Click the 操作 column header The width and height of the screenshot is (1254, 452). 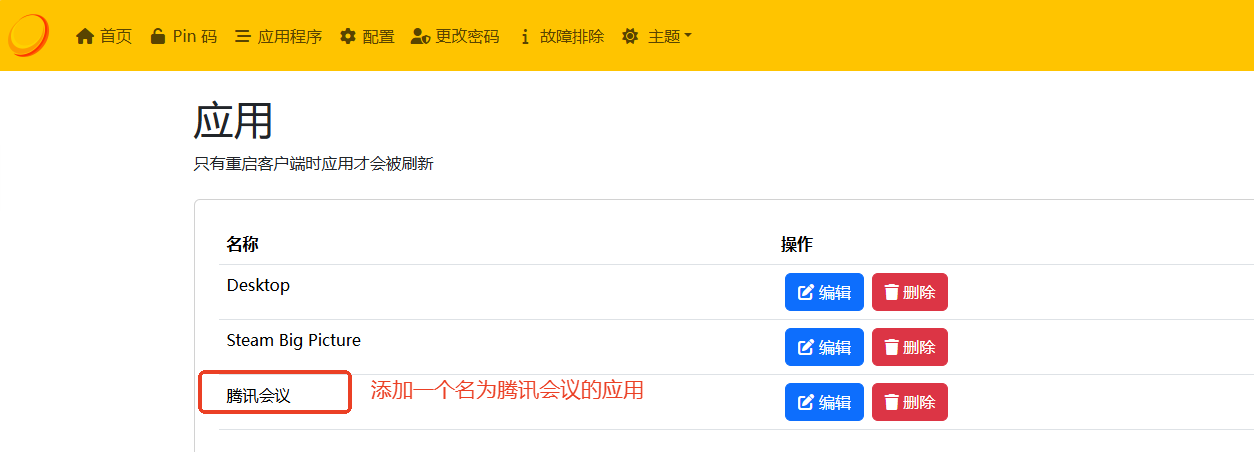click(796, 245)
